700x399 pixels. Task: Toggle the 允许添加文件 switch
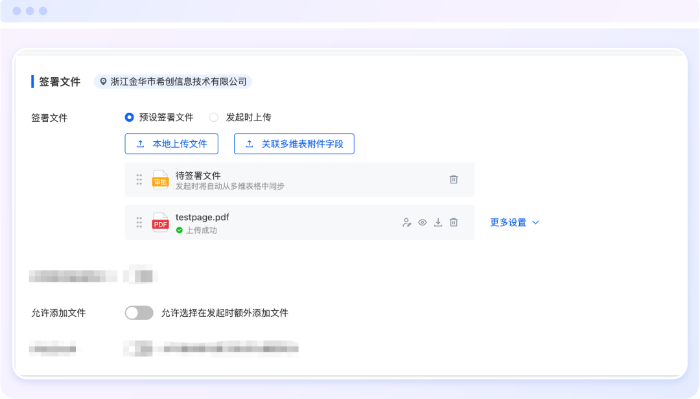139,313
